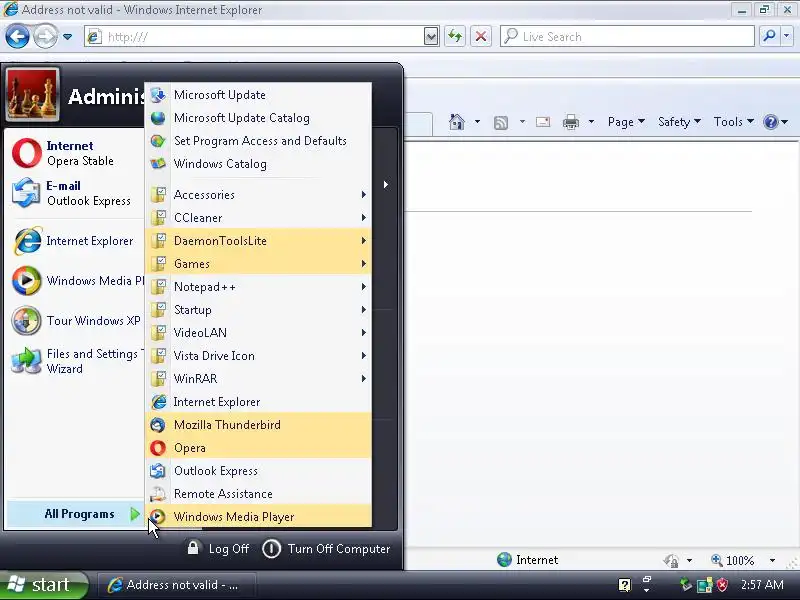Click the Mozilla Thunderbird icon
This screenshot has width=800, height=600.
click(x=158, y=425)
